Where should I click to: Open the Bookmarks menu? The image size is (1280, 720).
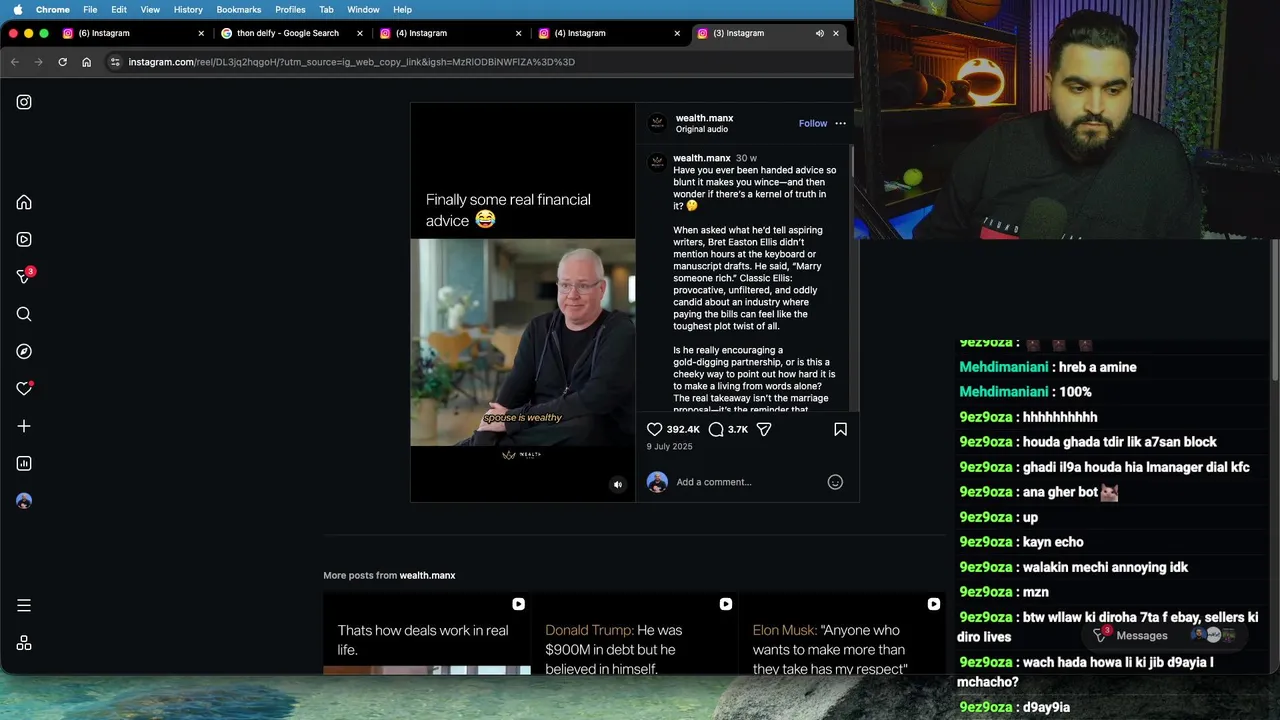(238, 9)
